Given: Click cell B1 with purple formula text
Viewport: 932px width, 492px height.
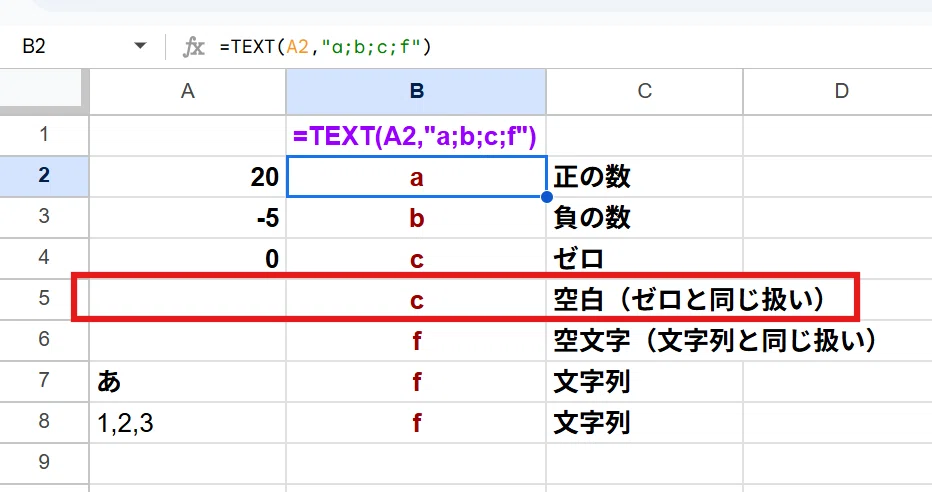Looking at the screenshot, I should pyautogui.click(x=416, y=135).
